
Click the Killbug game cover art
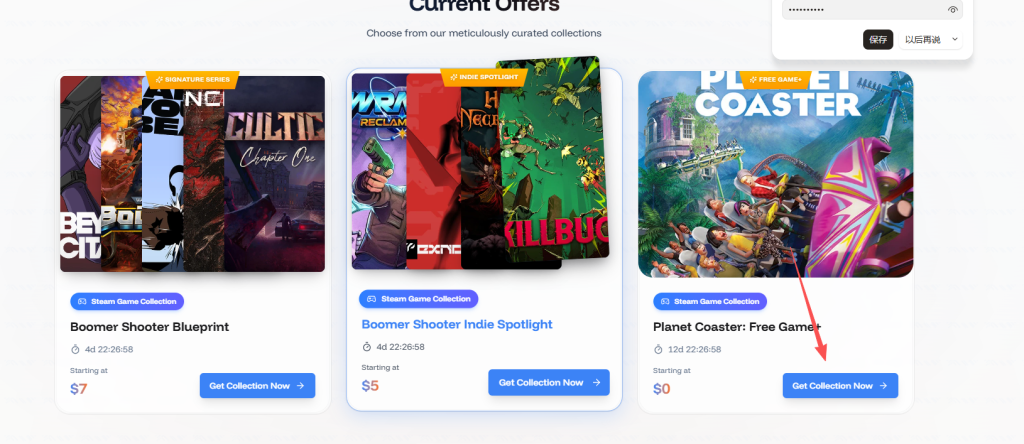555,157
